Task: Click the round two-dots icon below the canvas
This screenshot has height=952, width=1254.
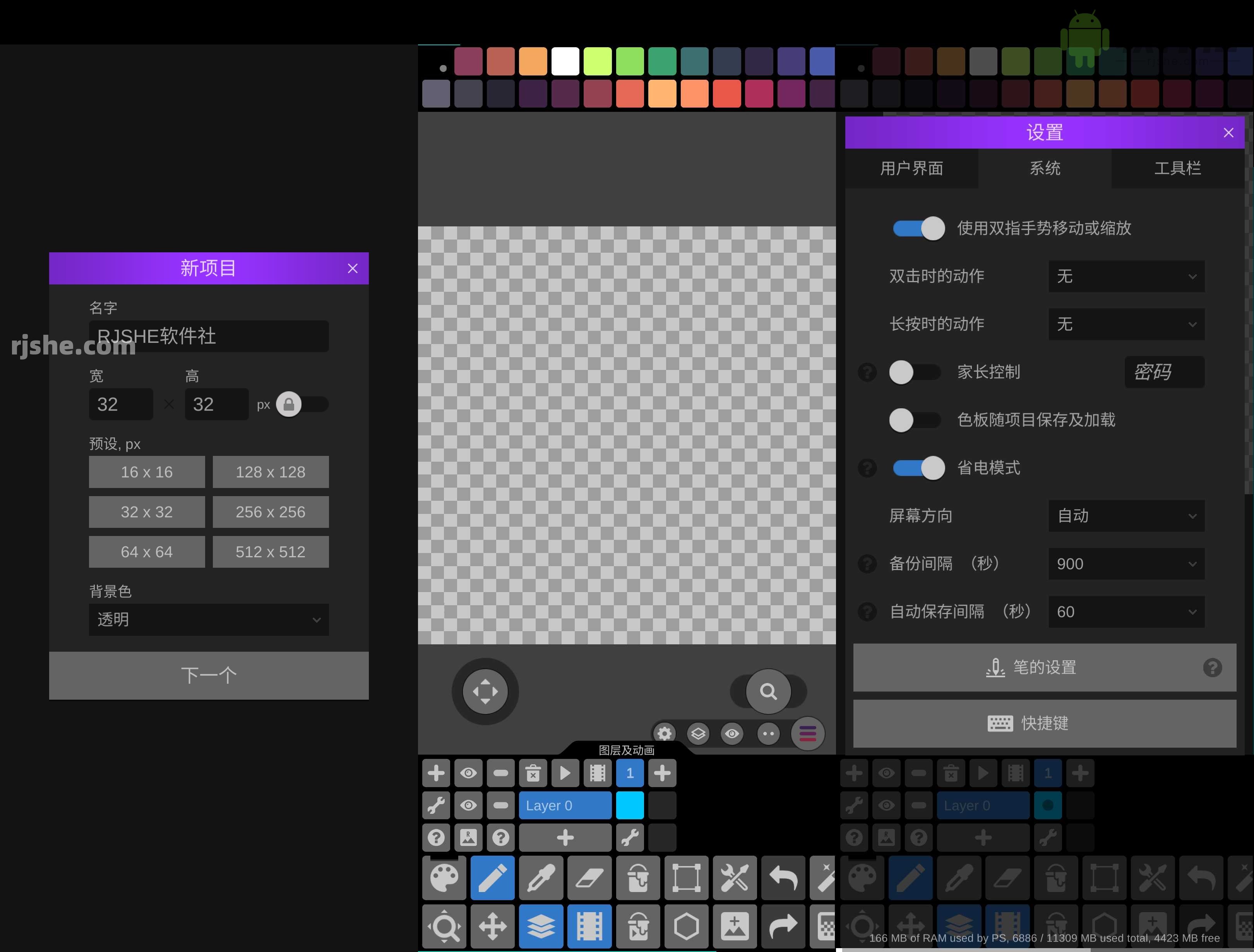Action: click(x=768, y=734)
